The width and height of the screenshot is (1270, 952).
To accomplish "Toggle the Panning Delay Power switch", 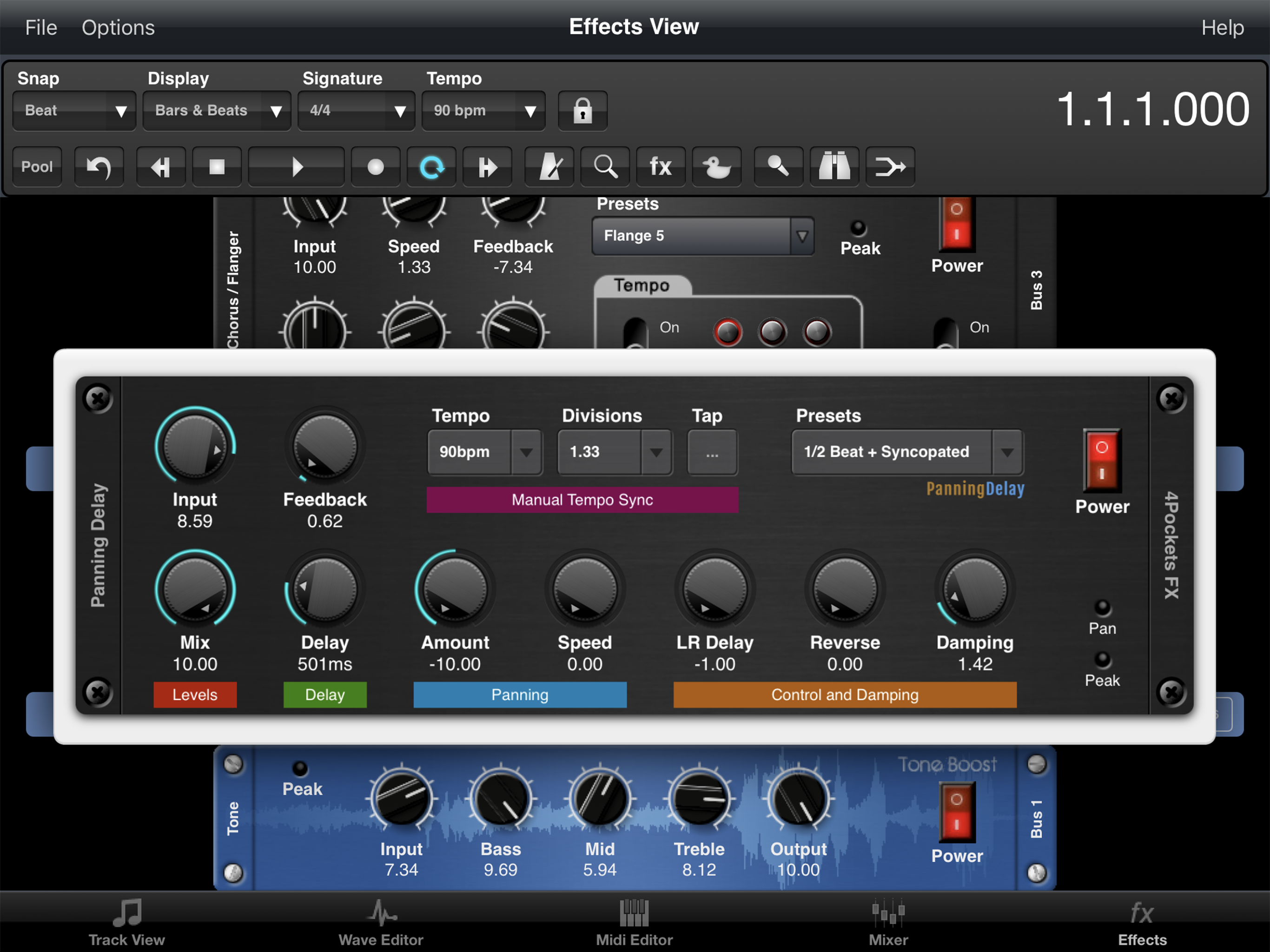I will point(1101,461).
